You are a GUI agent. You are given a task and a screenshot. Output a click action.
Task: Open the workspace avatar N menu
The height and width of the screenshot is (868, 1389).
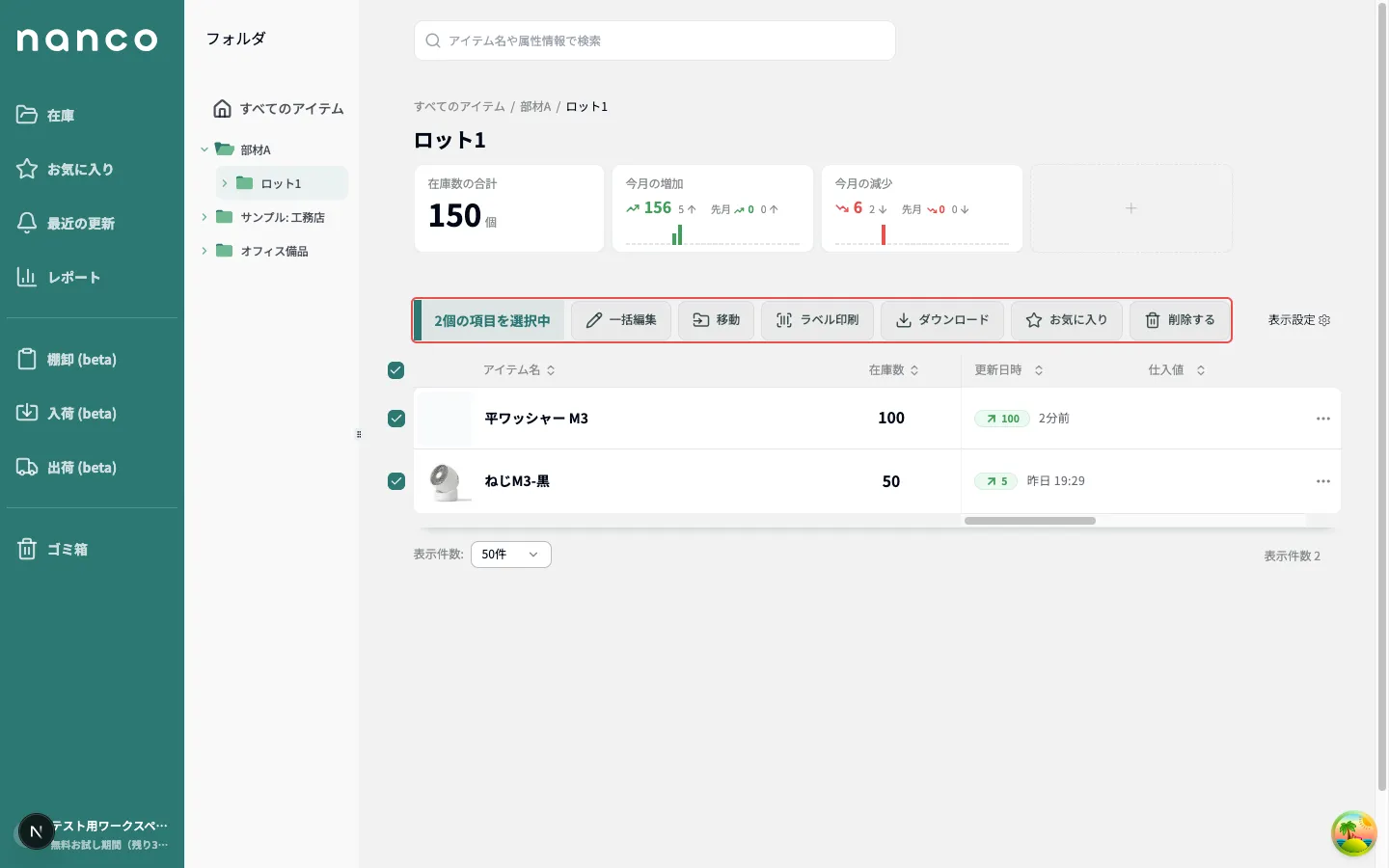[37, 831]
